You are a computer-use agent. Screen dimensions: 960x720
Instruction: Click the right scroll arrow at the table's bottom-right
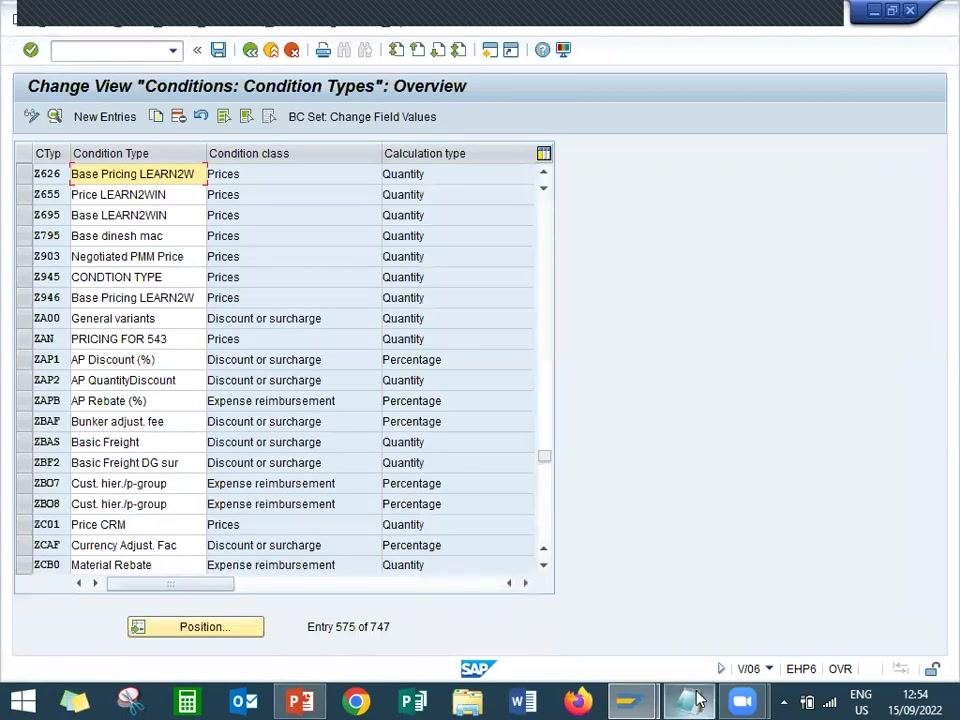[525, 583]
